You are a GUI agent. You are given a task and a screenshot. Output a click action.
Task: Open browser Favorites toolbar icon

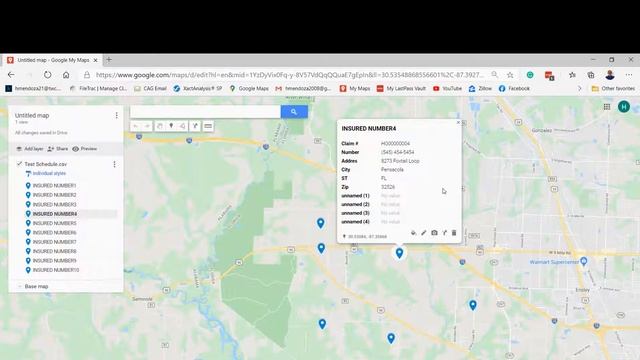click(572, 75)
